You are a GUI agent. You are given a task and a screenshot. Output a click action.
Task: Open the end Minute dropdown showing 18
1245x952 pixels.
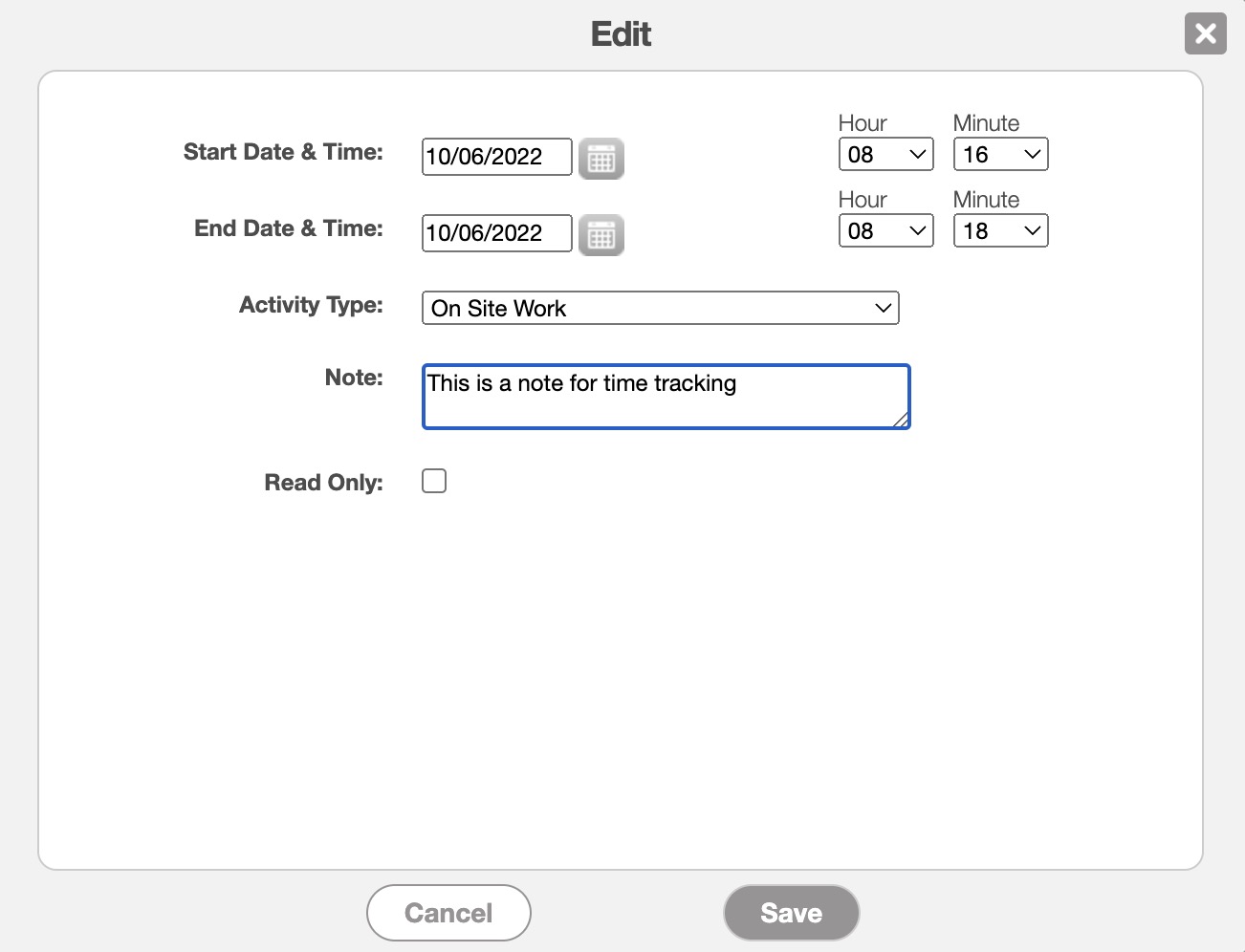tap(1000, 231)
